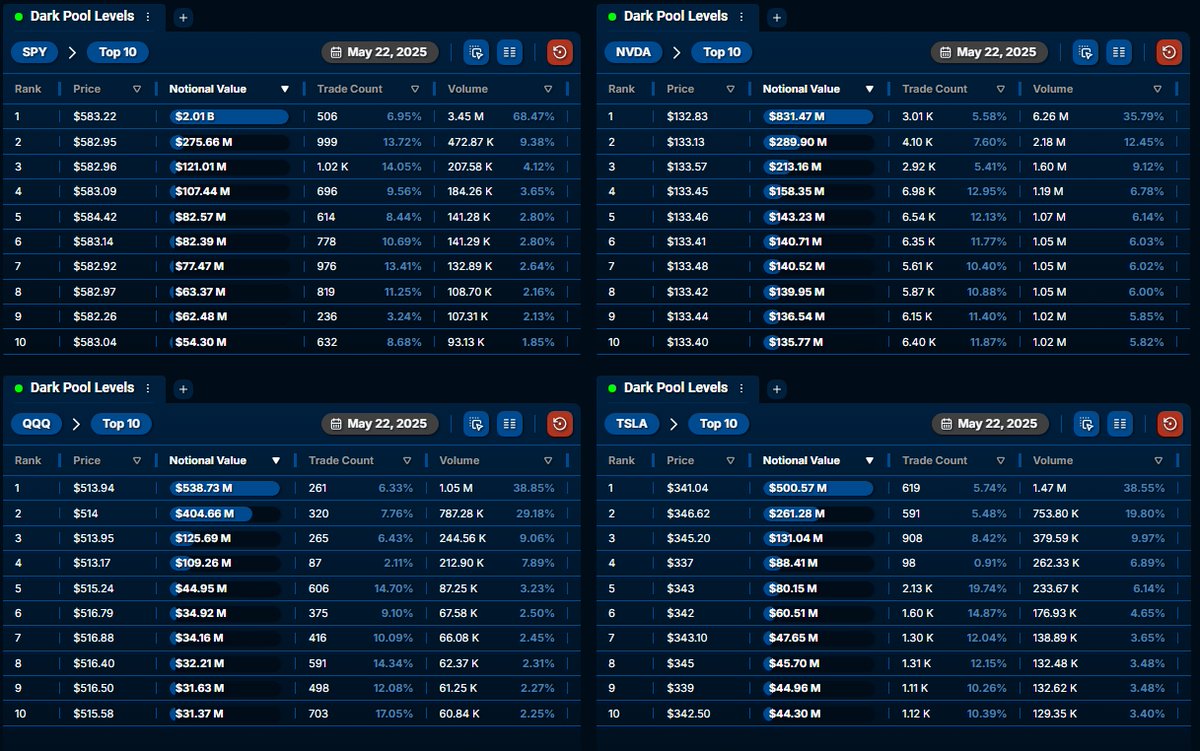
Task: Open the May 22, 2025 date picker in QQQ panel
Action: click(380, 424)
